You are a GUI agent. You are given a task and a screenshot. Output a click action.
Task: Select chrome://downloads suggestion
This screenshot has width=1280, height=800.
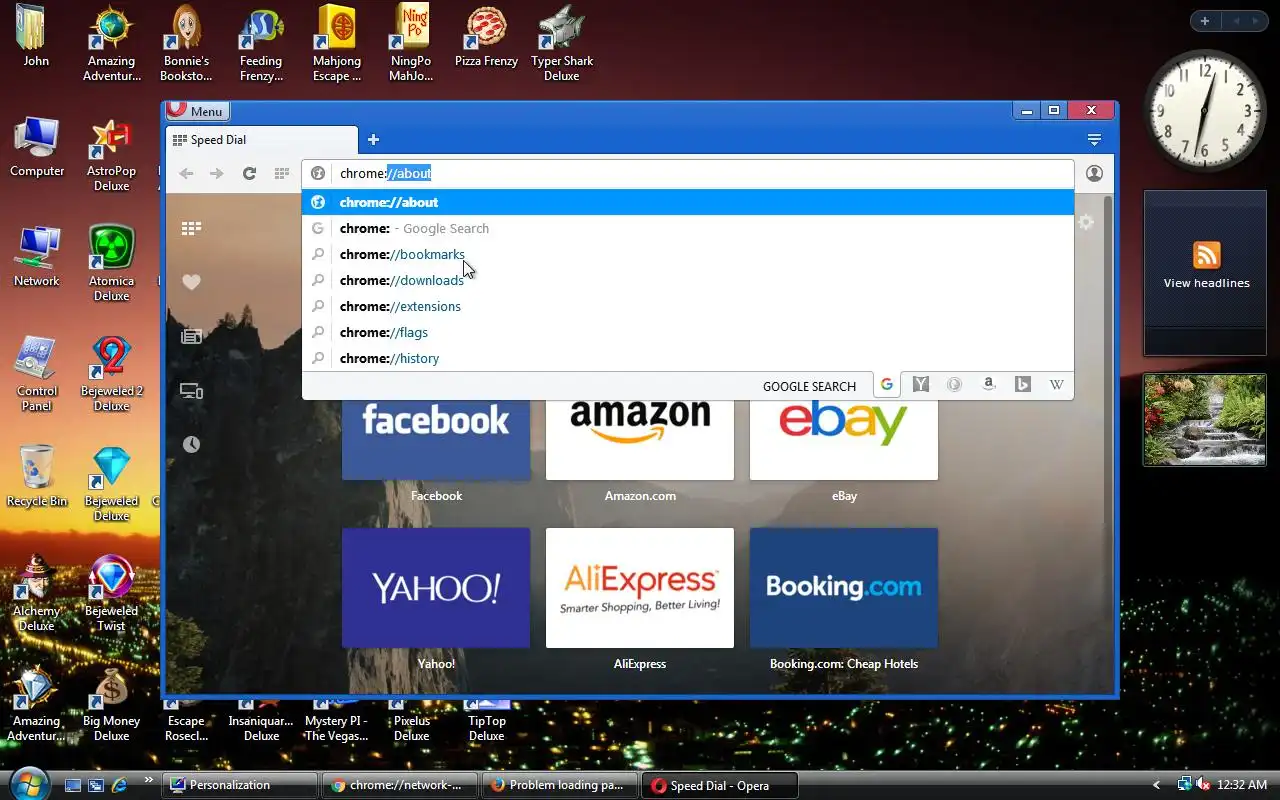688,280
